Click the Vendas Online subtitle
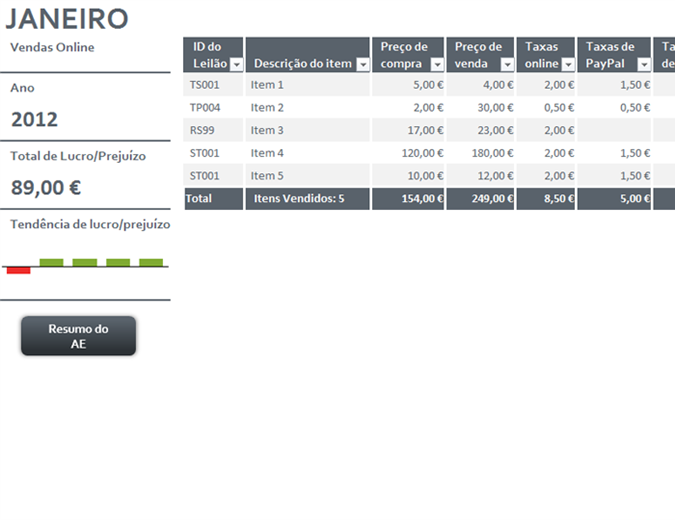Image resolution: width=675 pixels, height=520 pixels. point(52,47)
